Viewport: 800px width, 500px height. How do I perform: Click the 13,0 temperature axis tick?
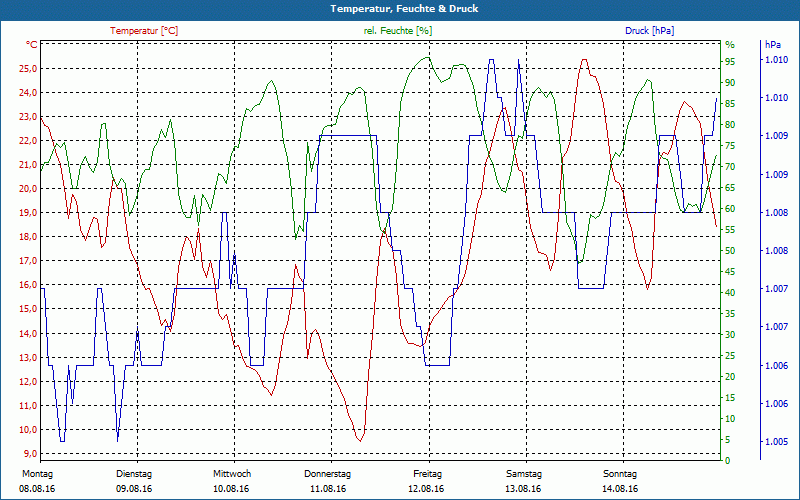coord(28,358)
